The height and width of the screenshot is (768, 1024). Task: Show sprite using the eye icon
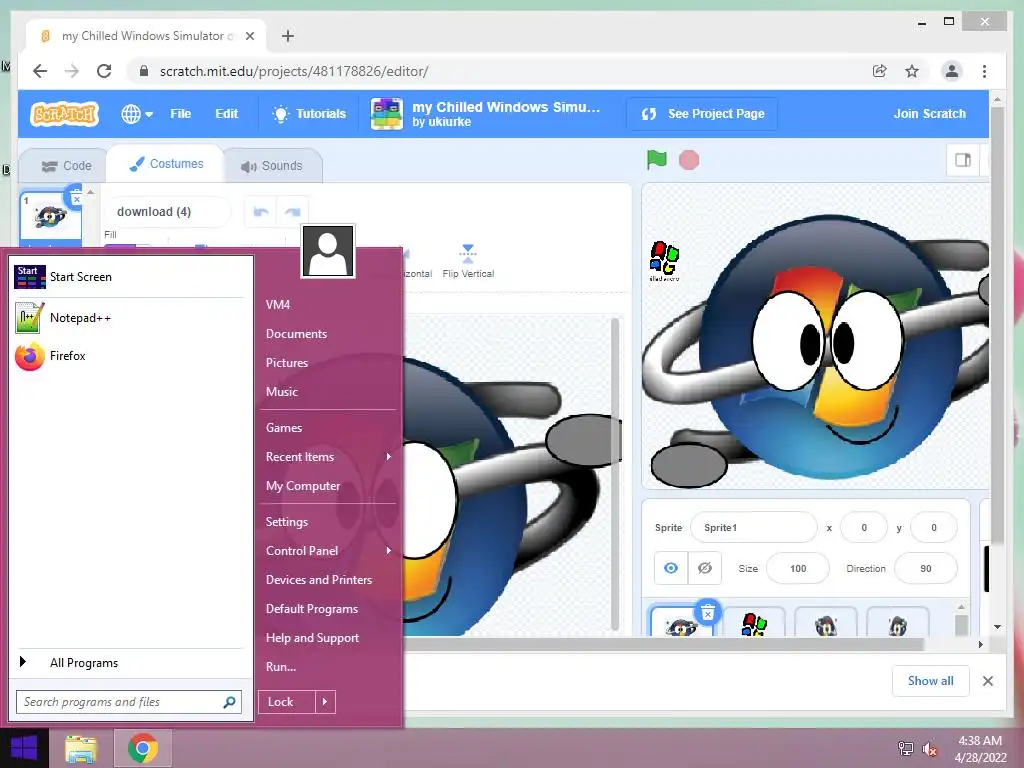pos(671,568)
